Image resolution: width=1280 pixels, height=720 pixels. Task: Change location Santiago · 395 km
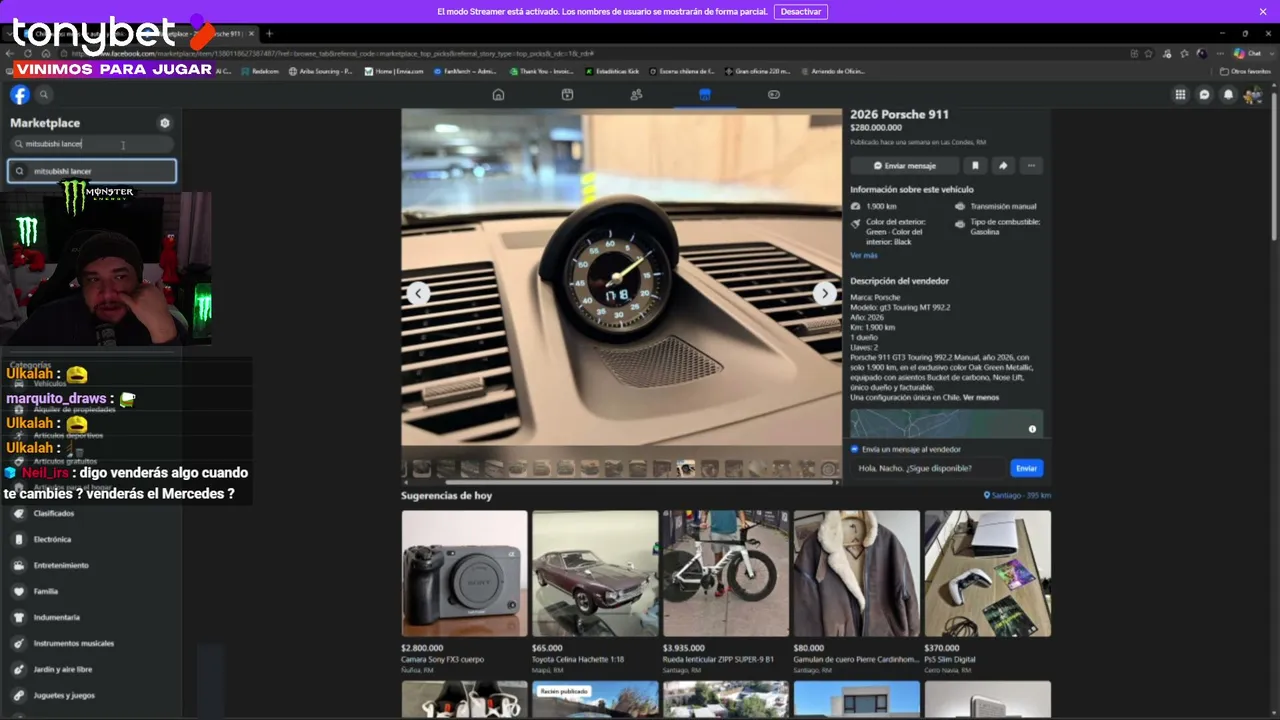pyautogui.click(x=1017, y=495)
